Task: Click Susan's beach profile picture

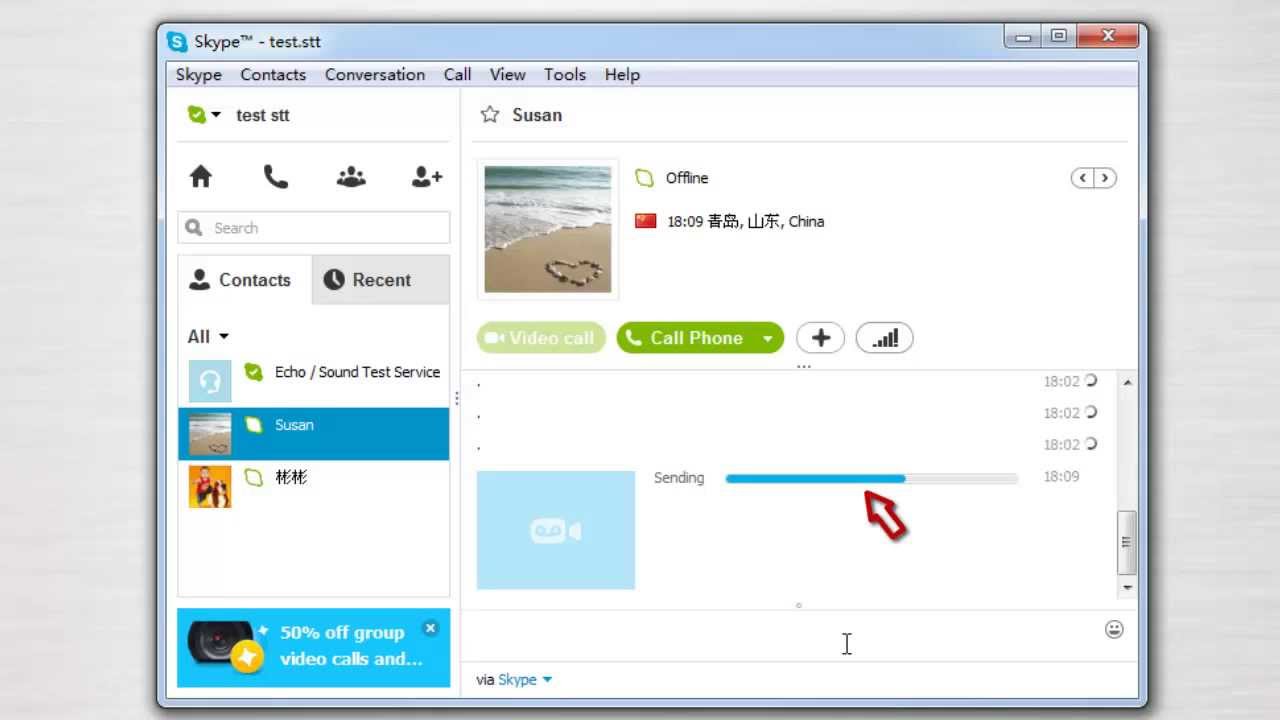Action: 548,229
